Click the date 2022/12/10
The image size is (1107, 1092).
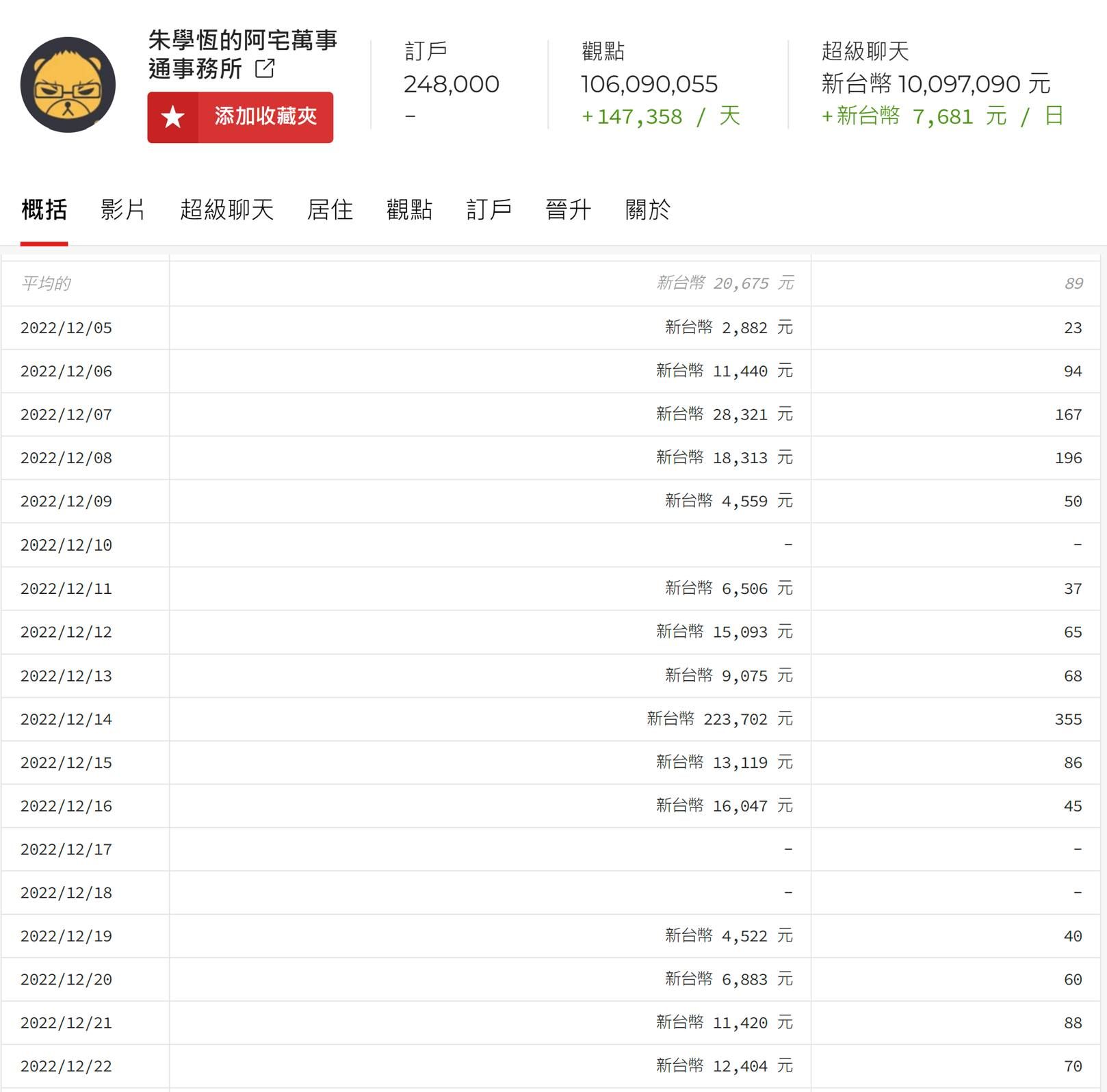tap(66, 545)
